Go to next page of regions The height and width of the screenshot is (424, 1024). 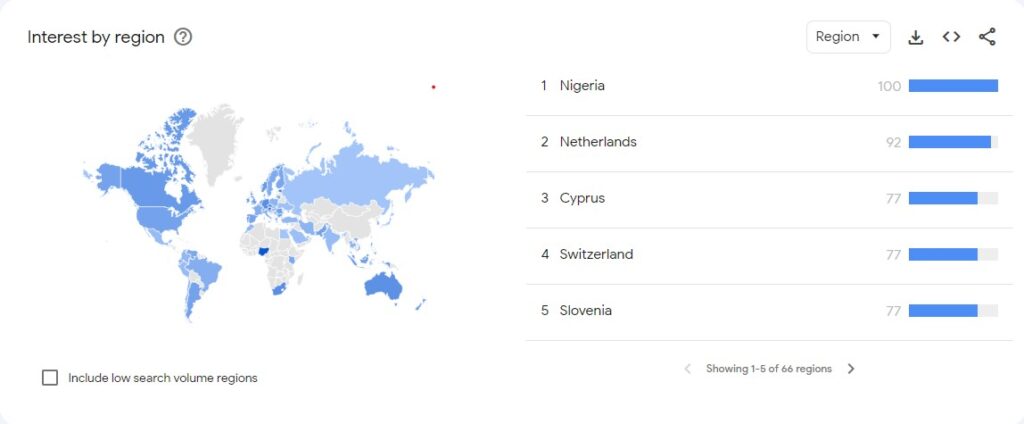click(851, 369)
